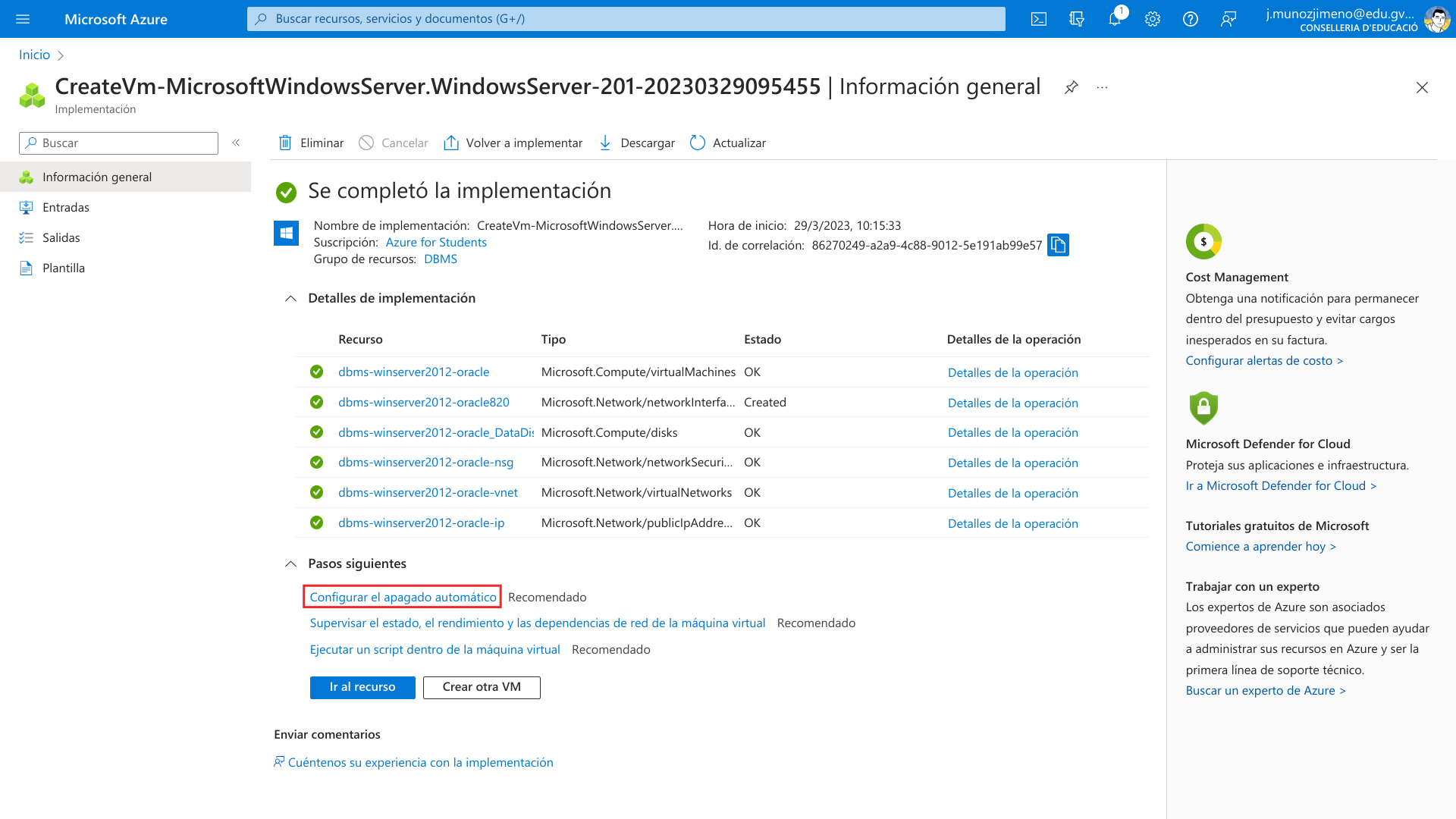The width and height of the screenshot is (1456, 819).
Task: Open resource dbms-winserver2012-oracle-nsg
Action: tap(425, 463)
